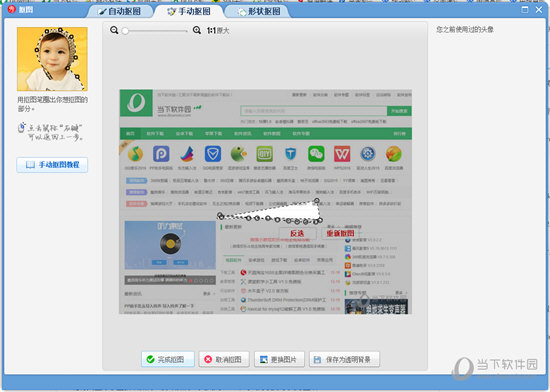The width and height of the screenshot is (550, 392).
Task: Click the brush icon on 自动抠图 tab
Action: click(x=102, y=12)
